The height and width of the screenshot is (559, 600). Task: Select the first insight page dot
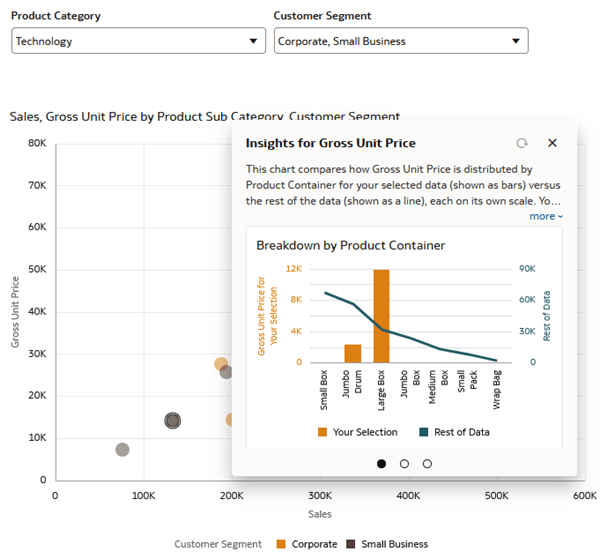(381, 463)
